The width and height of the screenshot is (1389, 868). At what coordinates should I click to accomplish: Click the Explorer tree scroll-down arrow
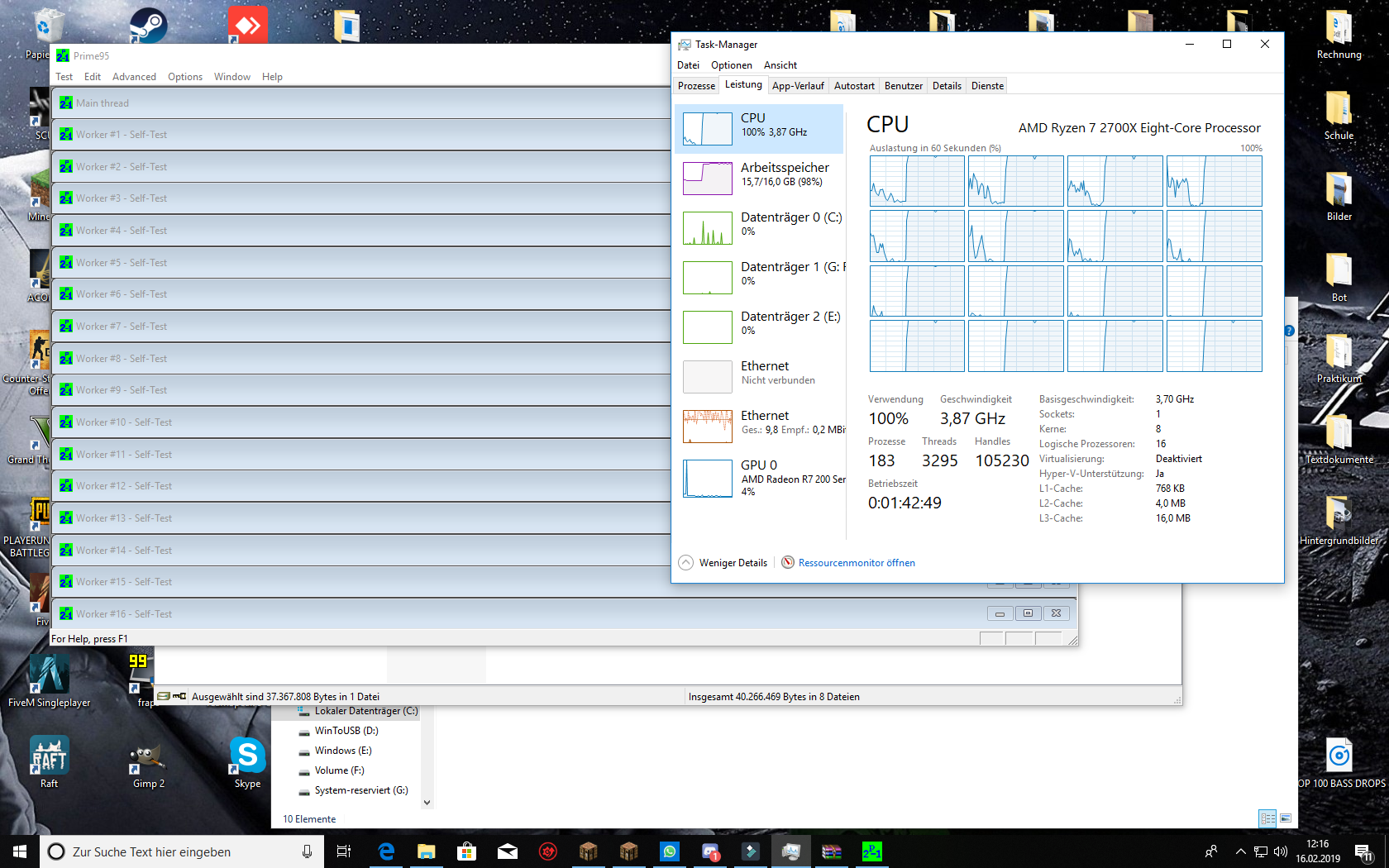(427, 802)
